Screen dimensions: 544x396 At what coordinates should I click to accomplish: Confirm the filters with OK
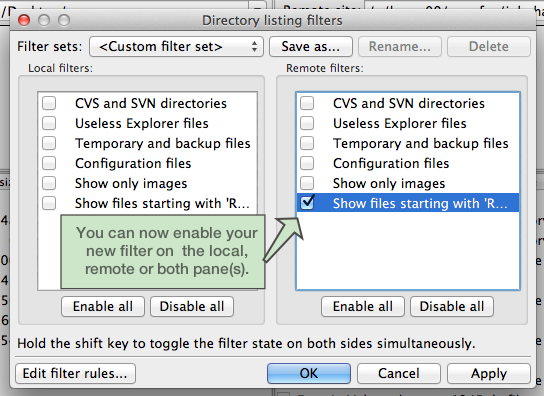click(309, 373)
